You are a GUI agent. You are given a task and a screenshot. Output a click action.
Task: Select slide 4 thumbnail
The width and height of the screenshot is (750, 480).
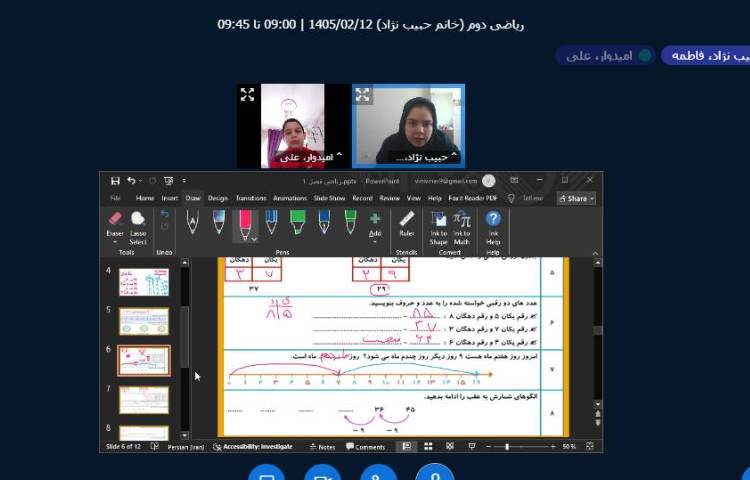144,282
